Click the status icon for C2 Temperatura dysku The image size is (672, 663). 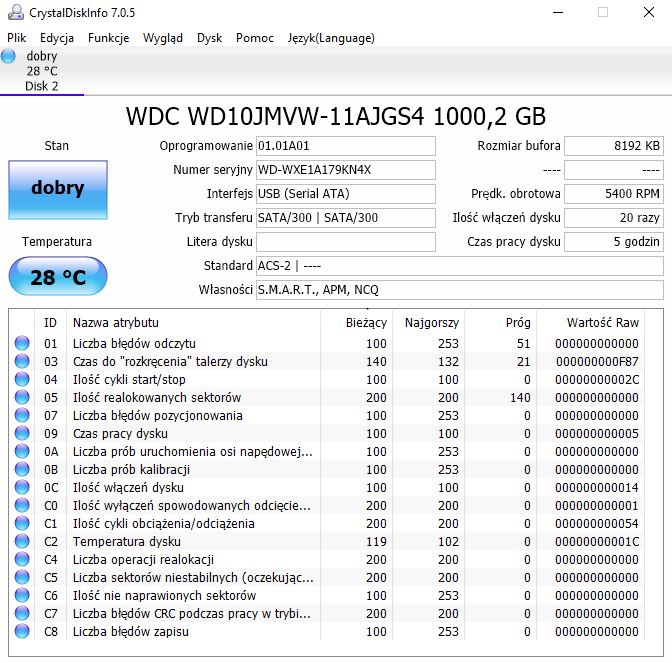(x=22, y=541)
